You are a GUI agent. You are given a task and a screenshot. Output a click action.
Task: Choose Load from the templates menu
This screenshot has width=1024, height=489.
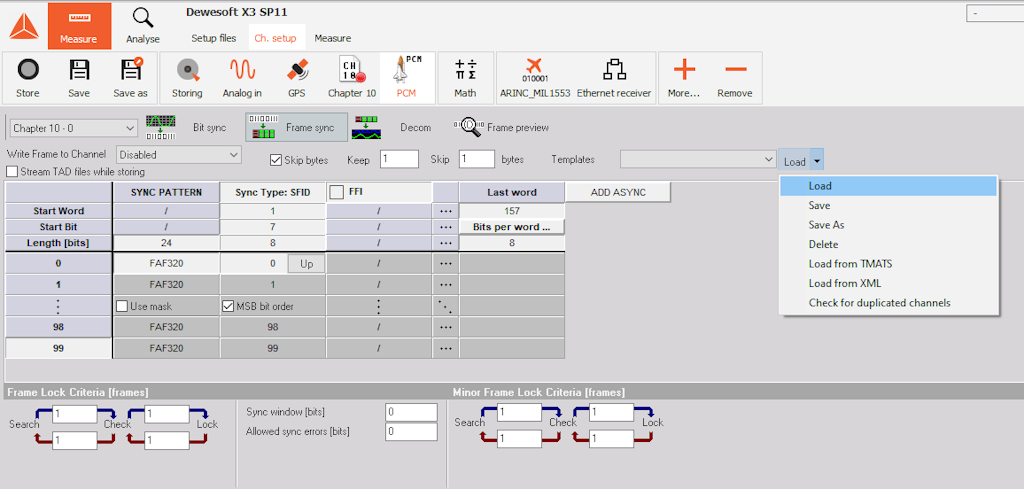(x=889, y=186)
